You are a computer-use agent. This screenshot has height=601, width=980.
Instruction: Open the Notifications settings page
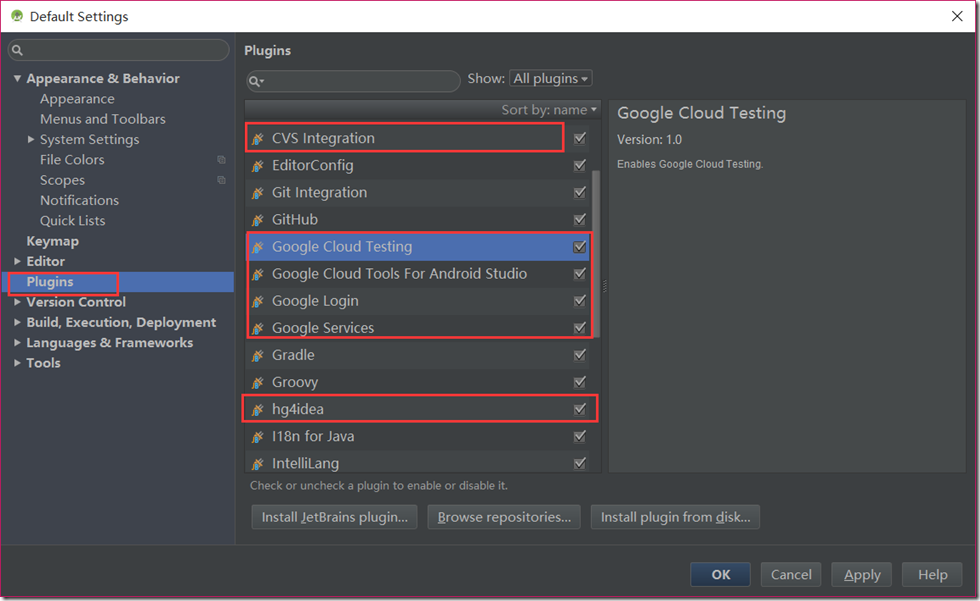79,200
